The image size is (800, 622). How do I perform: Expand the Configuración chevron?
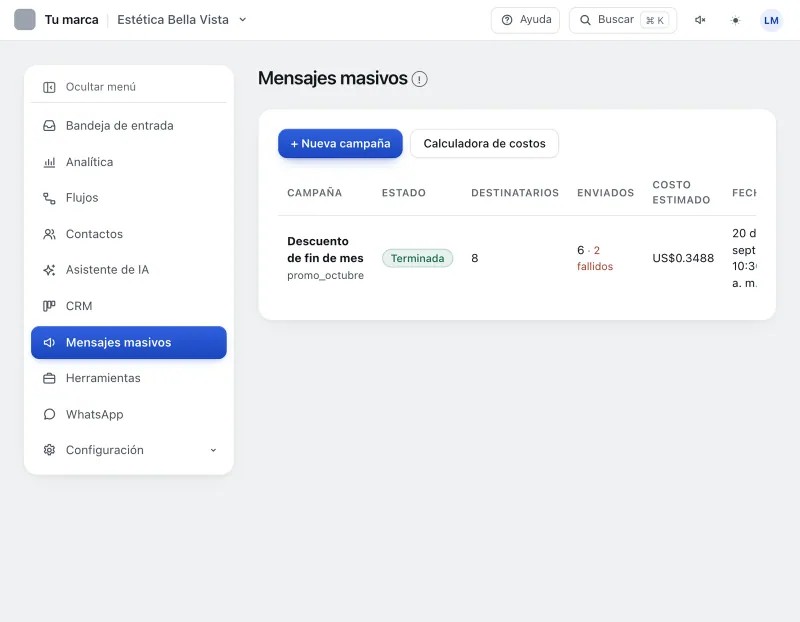coord(213,450)
